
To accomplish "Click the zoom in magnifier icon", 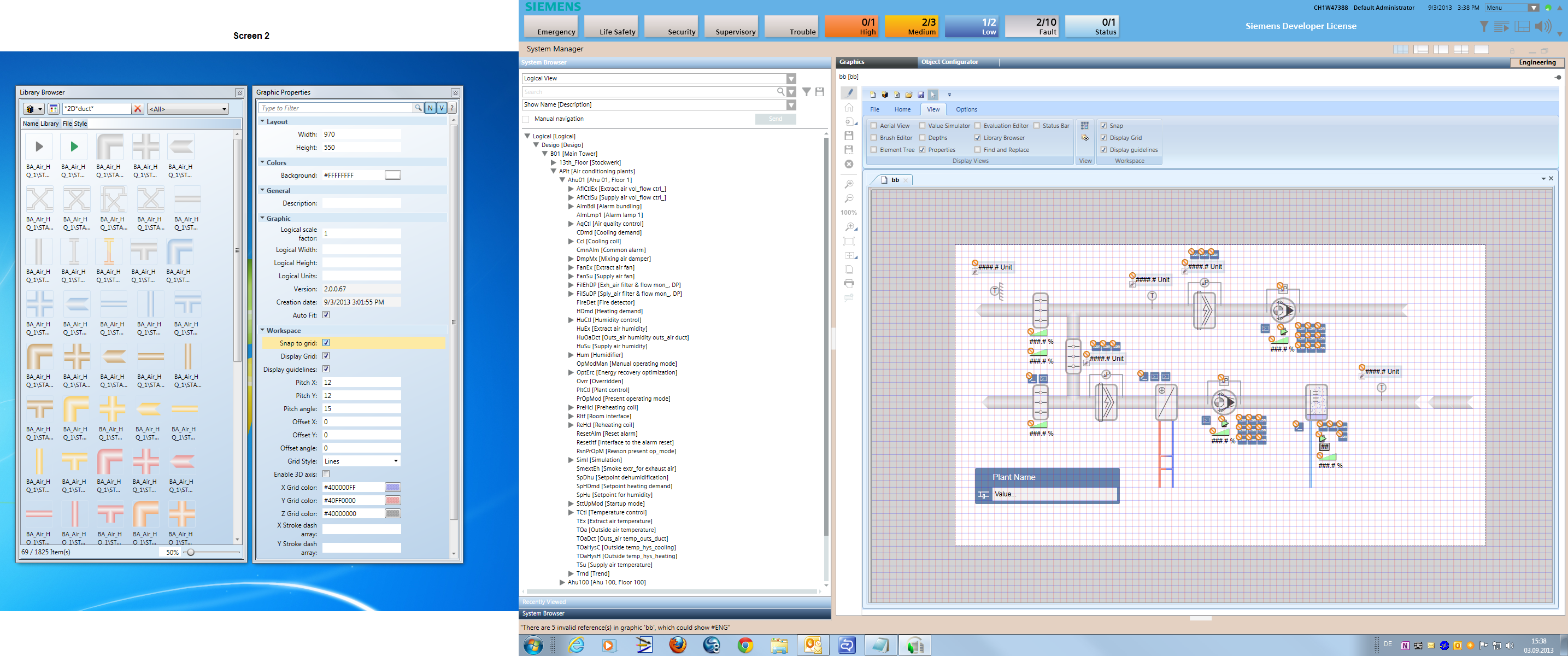I will (x=849, y=184).
